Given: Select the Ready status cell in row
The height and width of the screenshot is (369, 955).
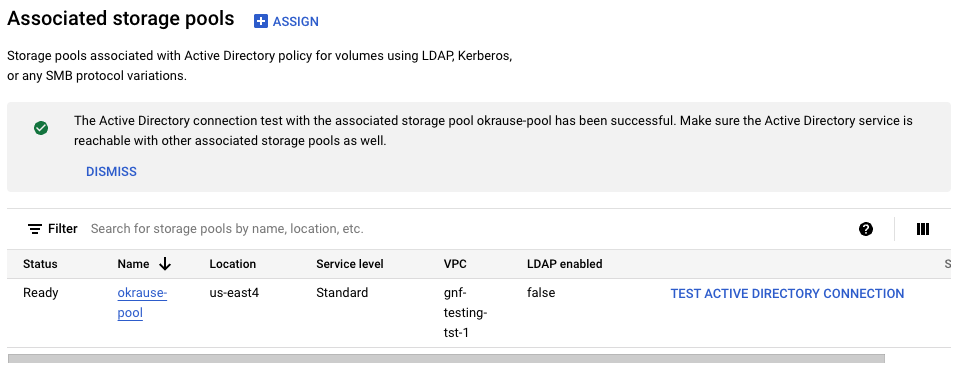Looking at the screenshot, I should point(41,293).
